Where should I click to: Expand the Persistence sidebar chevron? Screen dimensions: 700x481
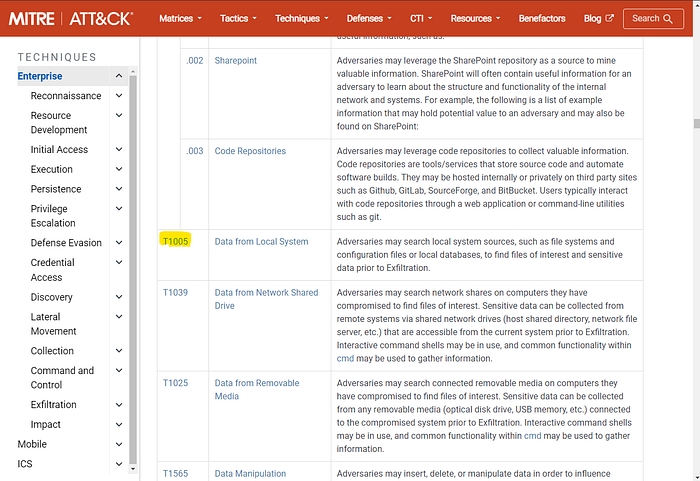coord(119,189)
